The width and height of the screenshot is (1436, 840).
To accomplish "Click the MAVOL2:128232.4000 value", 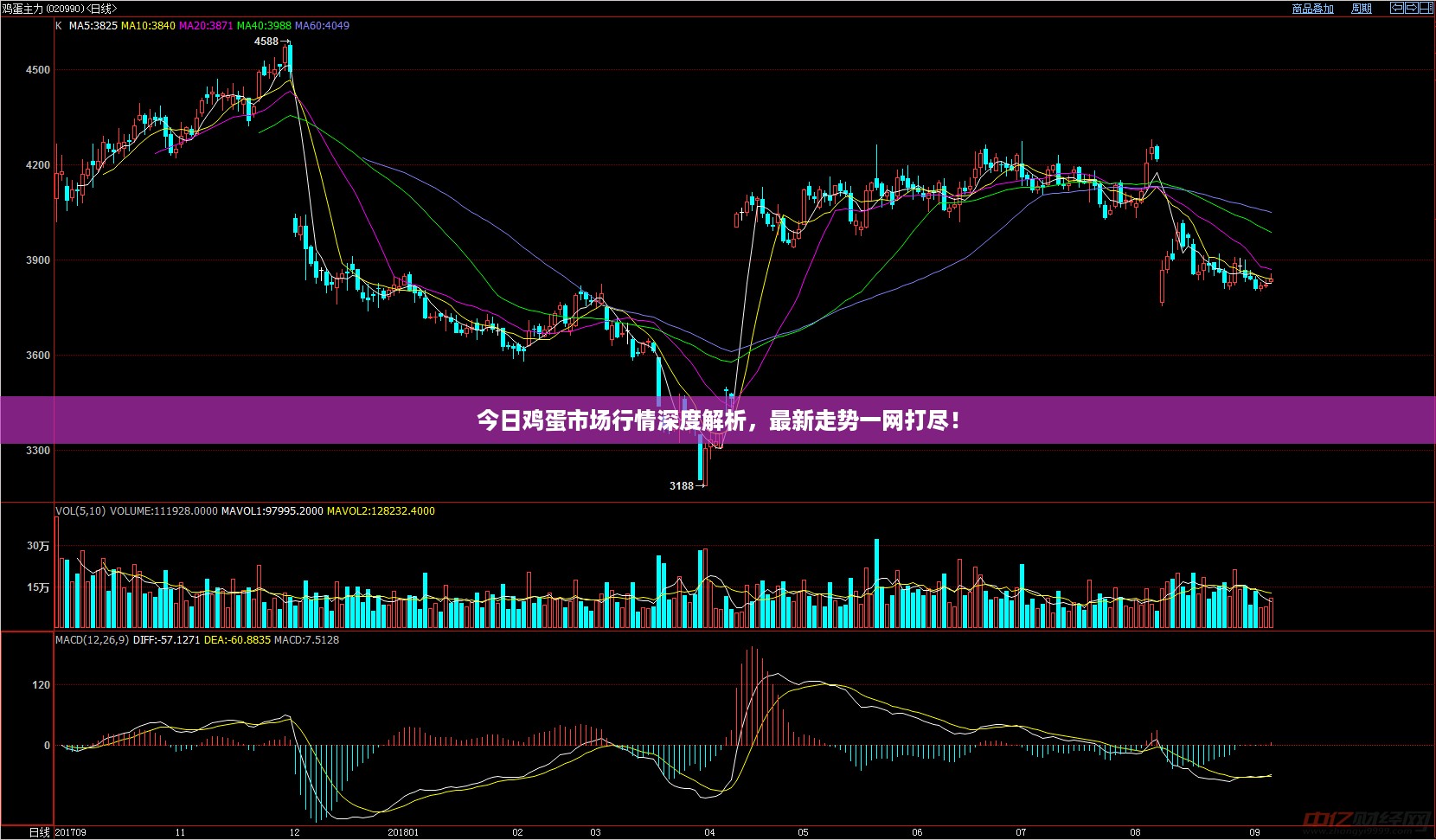I will point(381,511).
